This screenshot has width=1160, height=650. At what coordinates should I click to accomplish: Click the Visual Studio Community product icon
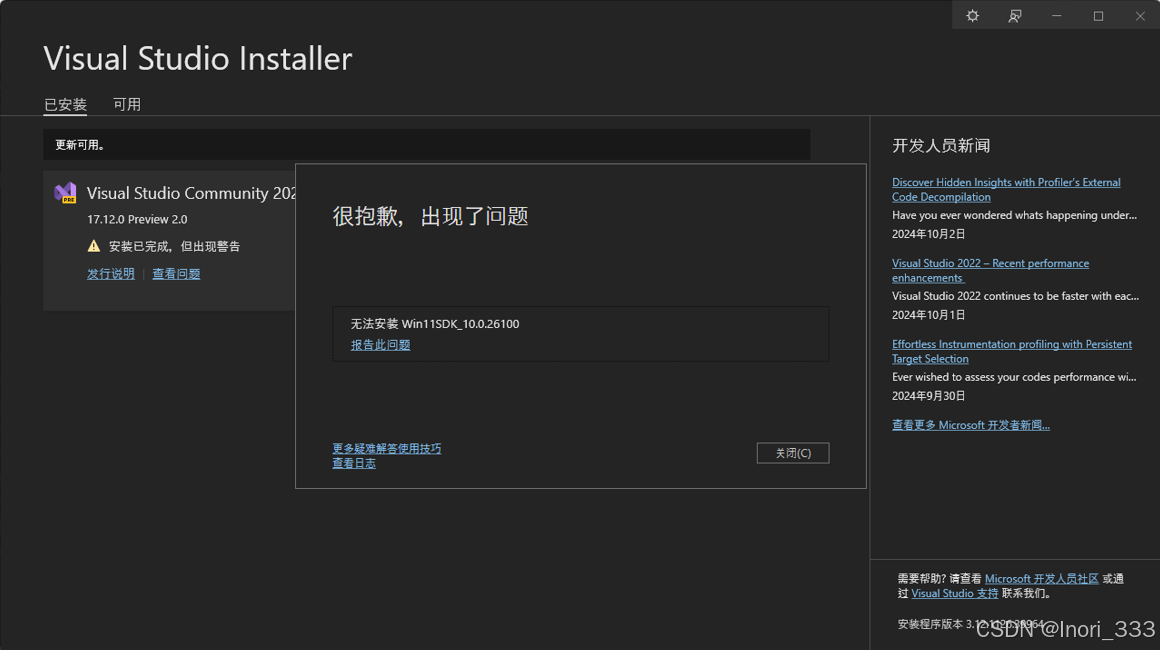65,193
